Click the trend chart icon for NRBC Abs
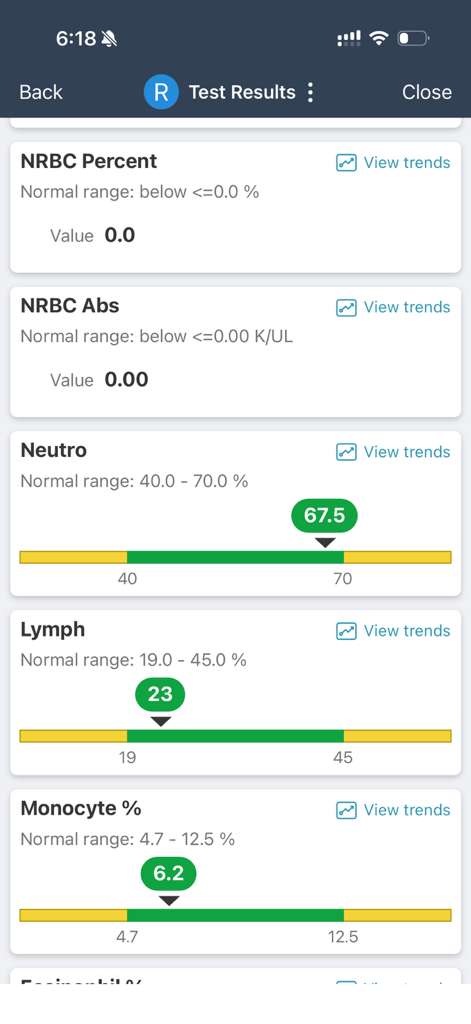 [x=346, y=307]
